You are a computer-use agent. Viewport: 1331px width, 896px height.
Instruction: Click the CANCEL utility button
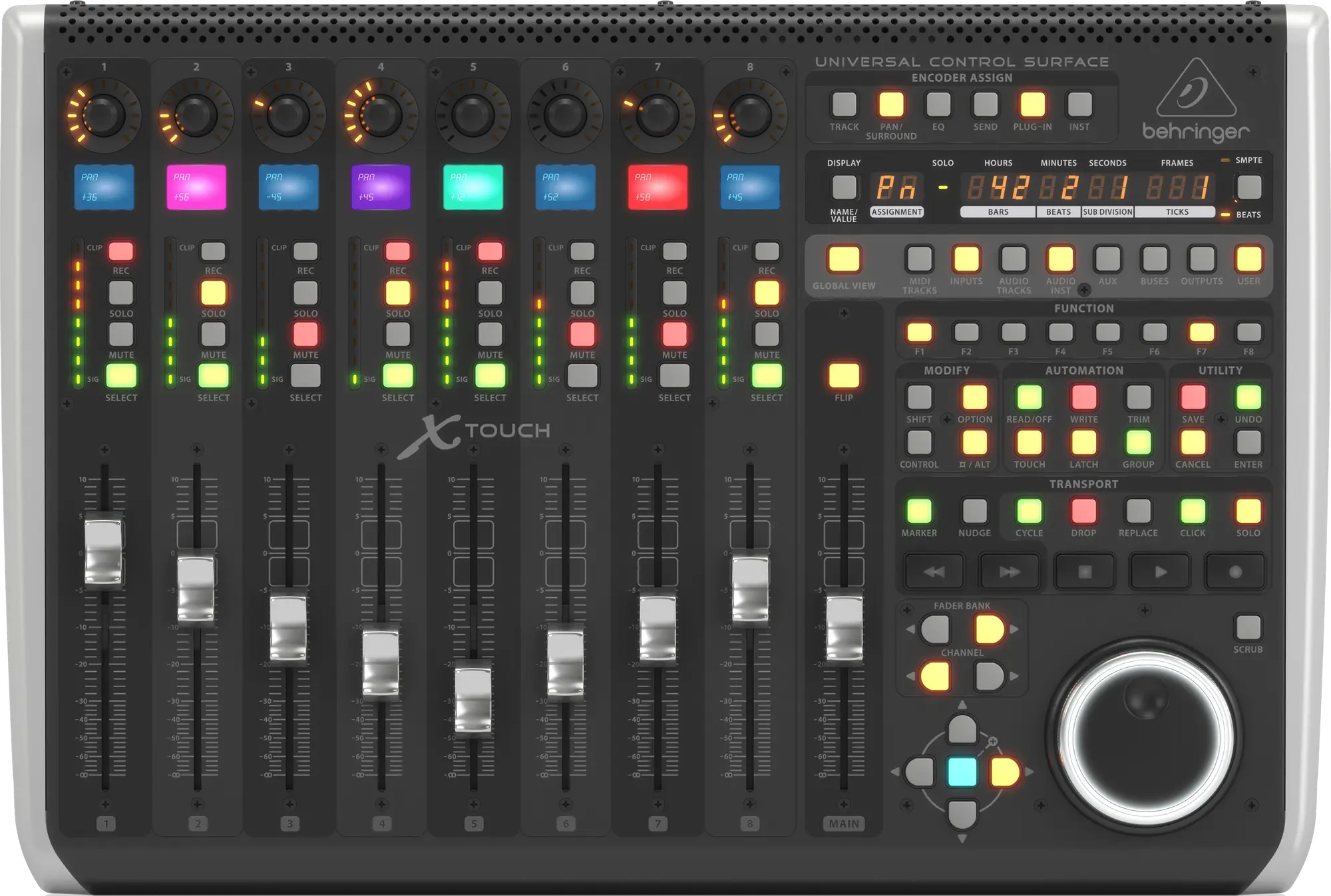click(x=1193, y=443)
